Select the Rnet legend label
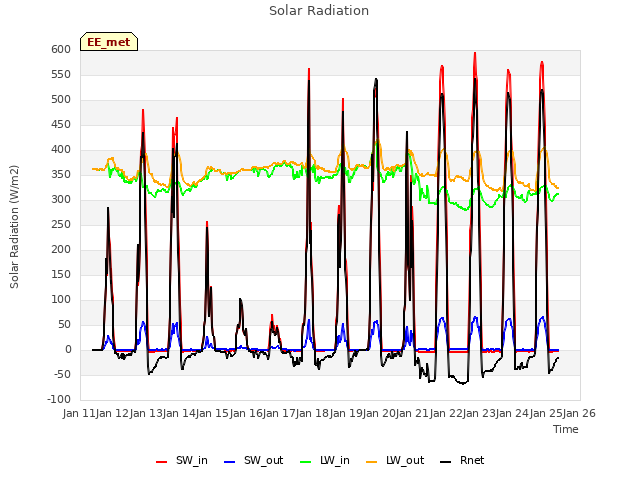This screenshot has width=640, height=480. coord(472,460)
